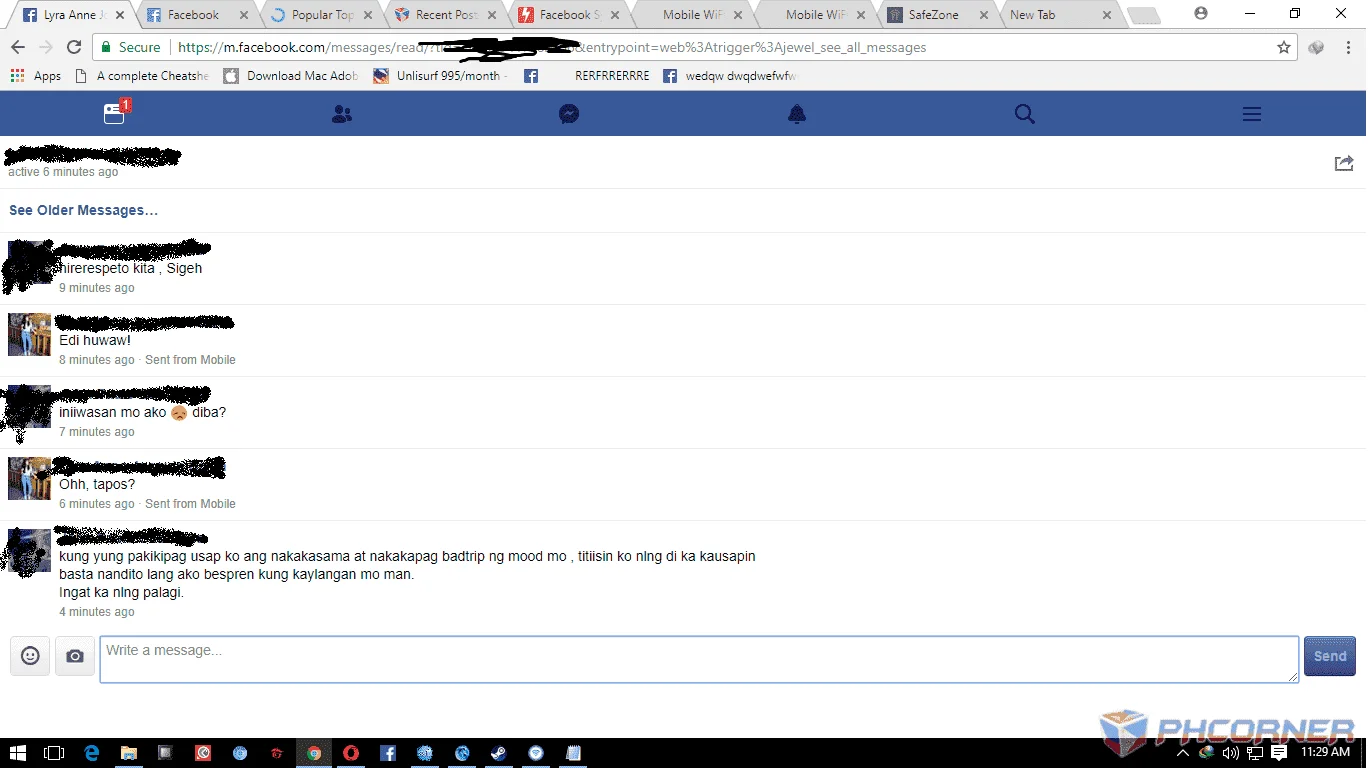
Task: Click the browser forward arrow
Action: click(46, 47)
